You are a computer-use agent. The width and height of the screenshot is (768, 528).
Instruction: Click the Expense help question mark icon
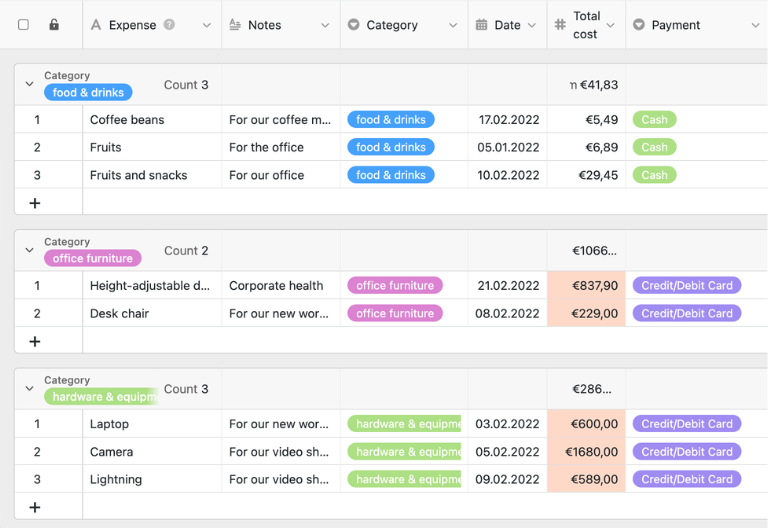coord(169,25)
